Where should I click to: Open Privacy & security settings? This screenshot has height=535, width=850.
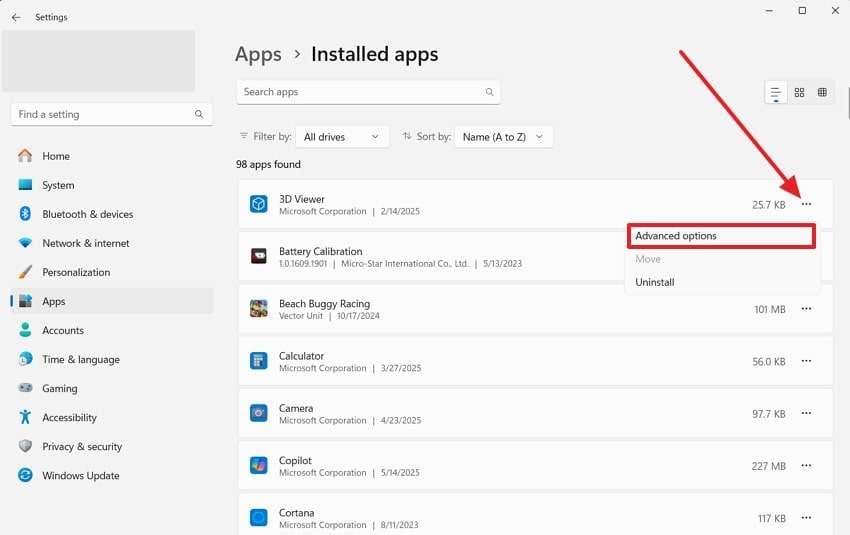111,446
